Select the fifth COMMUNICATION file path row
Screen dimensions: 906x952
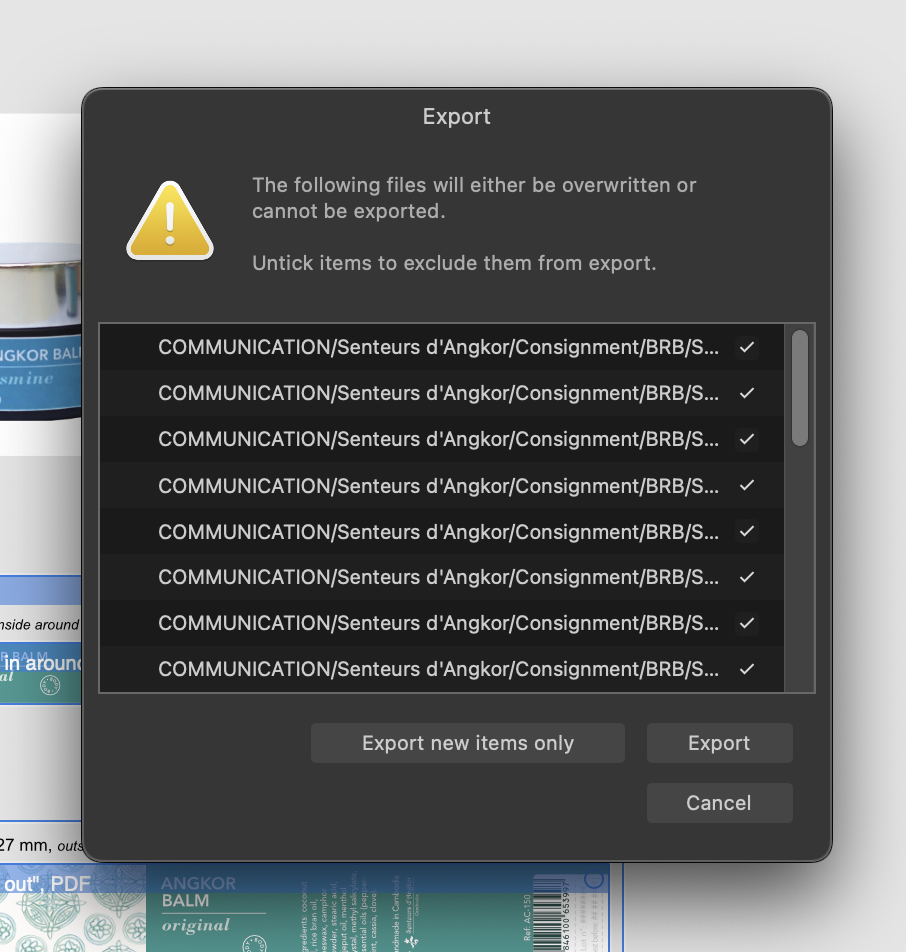[x=442, y=531]
